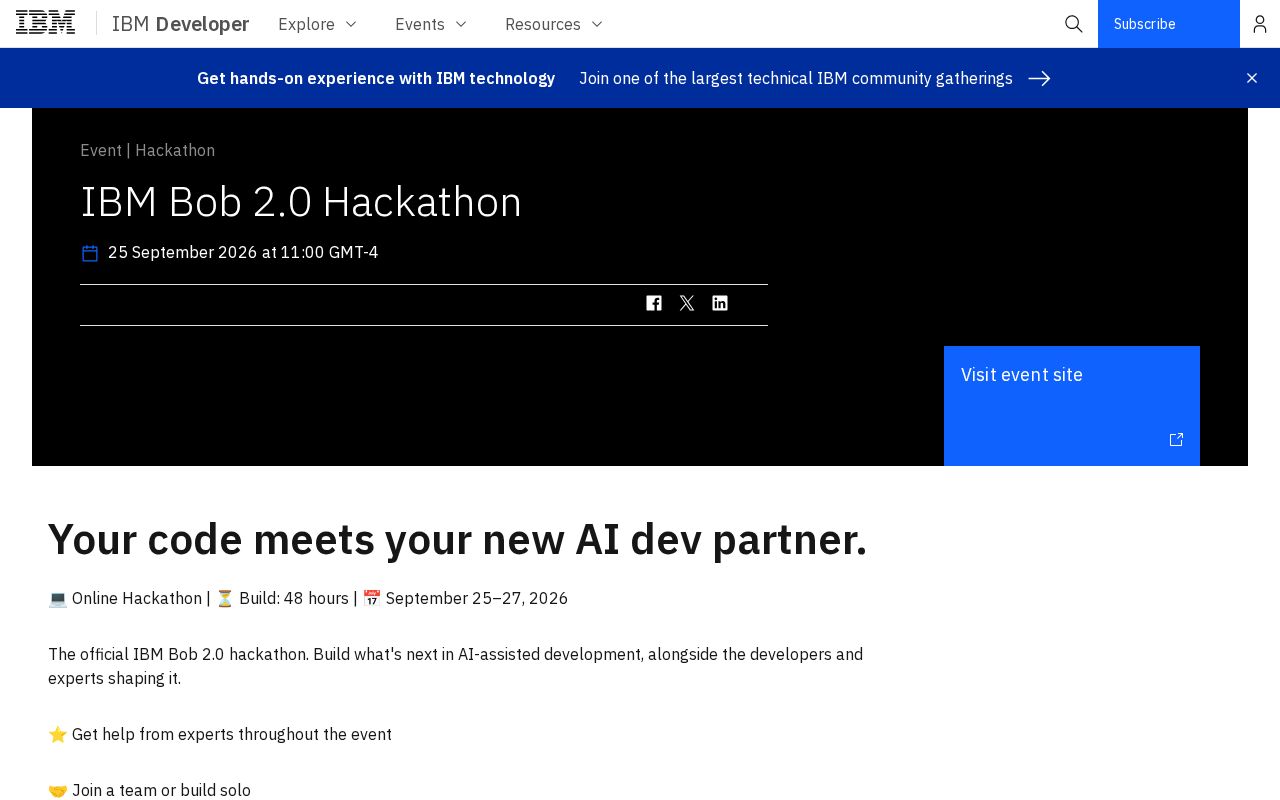Click the banner's right arrow icon
Viewport: 1280px width, 800px height.
pos(1039,78)
